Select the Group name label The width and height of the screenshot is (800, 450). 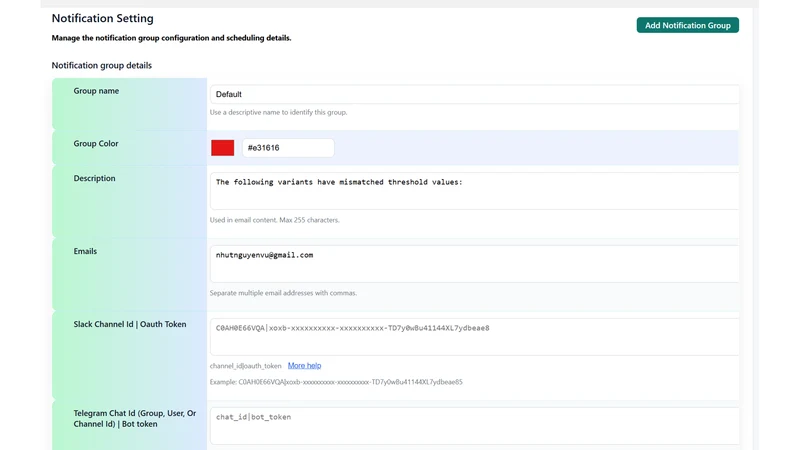click(96, 91)
